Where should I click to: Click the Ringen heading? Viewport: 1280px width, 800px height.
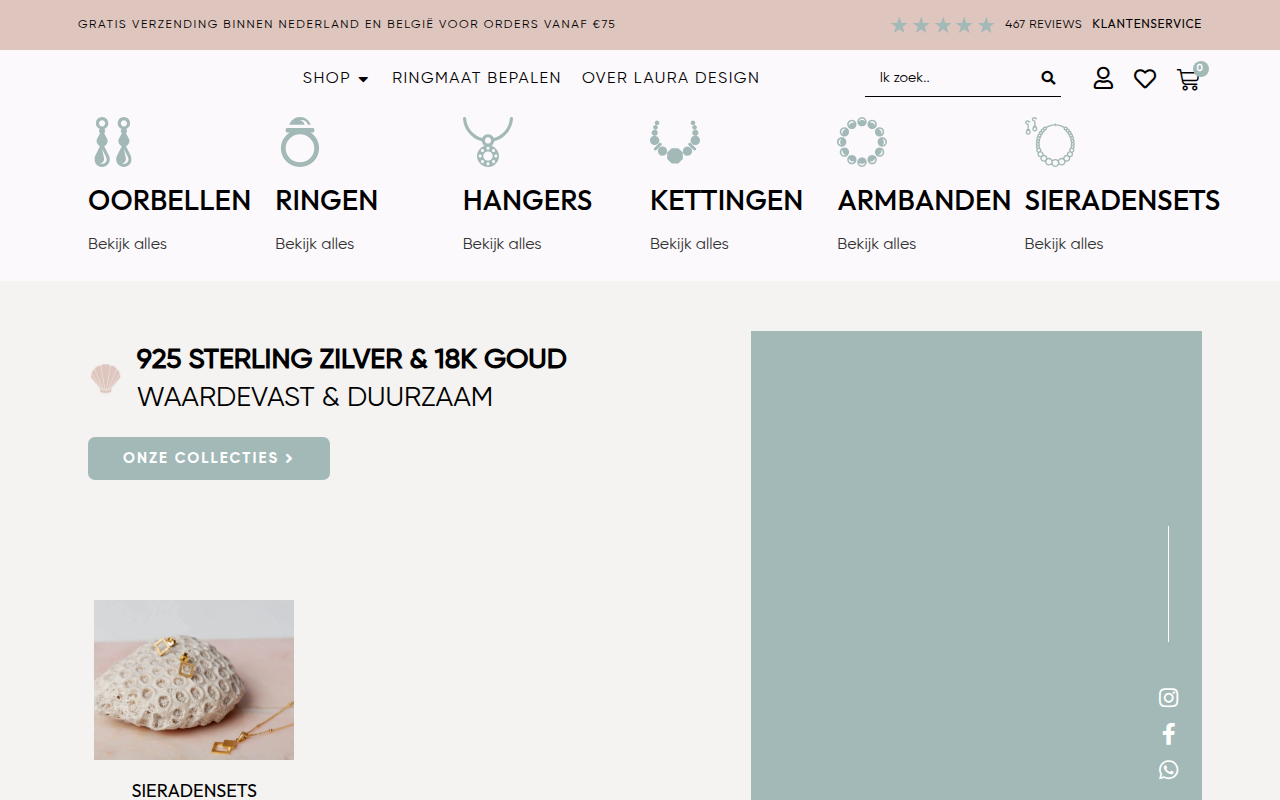tap(327, 201)
